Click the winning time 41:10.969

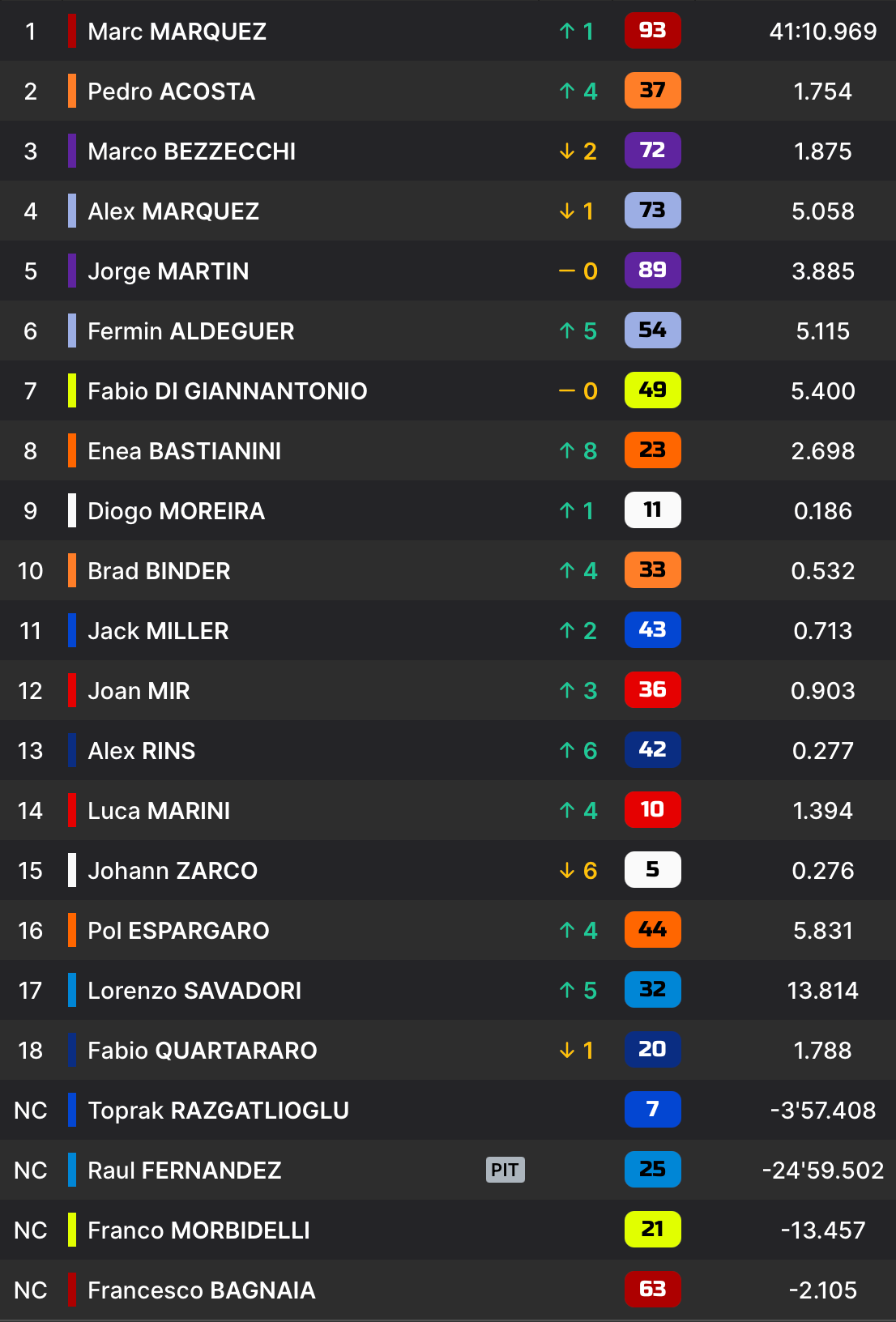tap(823, 32)
